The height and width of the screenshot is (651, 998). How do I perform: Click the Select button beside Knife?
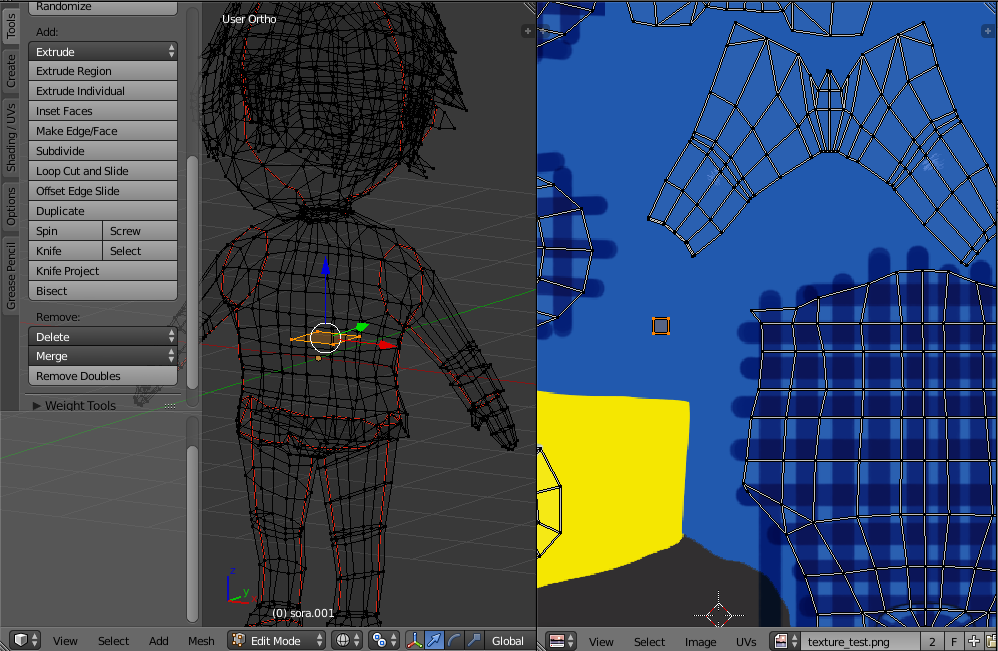coord(140,251)
